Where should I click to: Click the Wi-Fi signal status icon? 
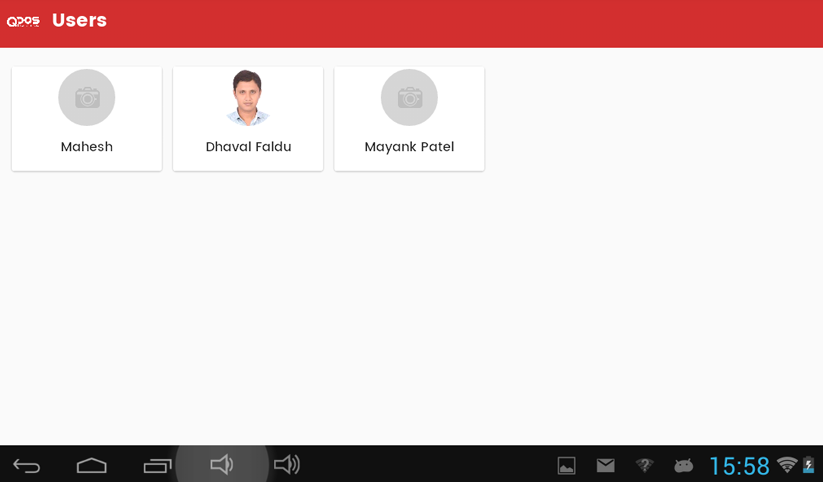point(787,464)
